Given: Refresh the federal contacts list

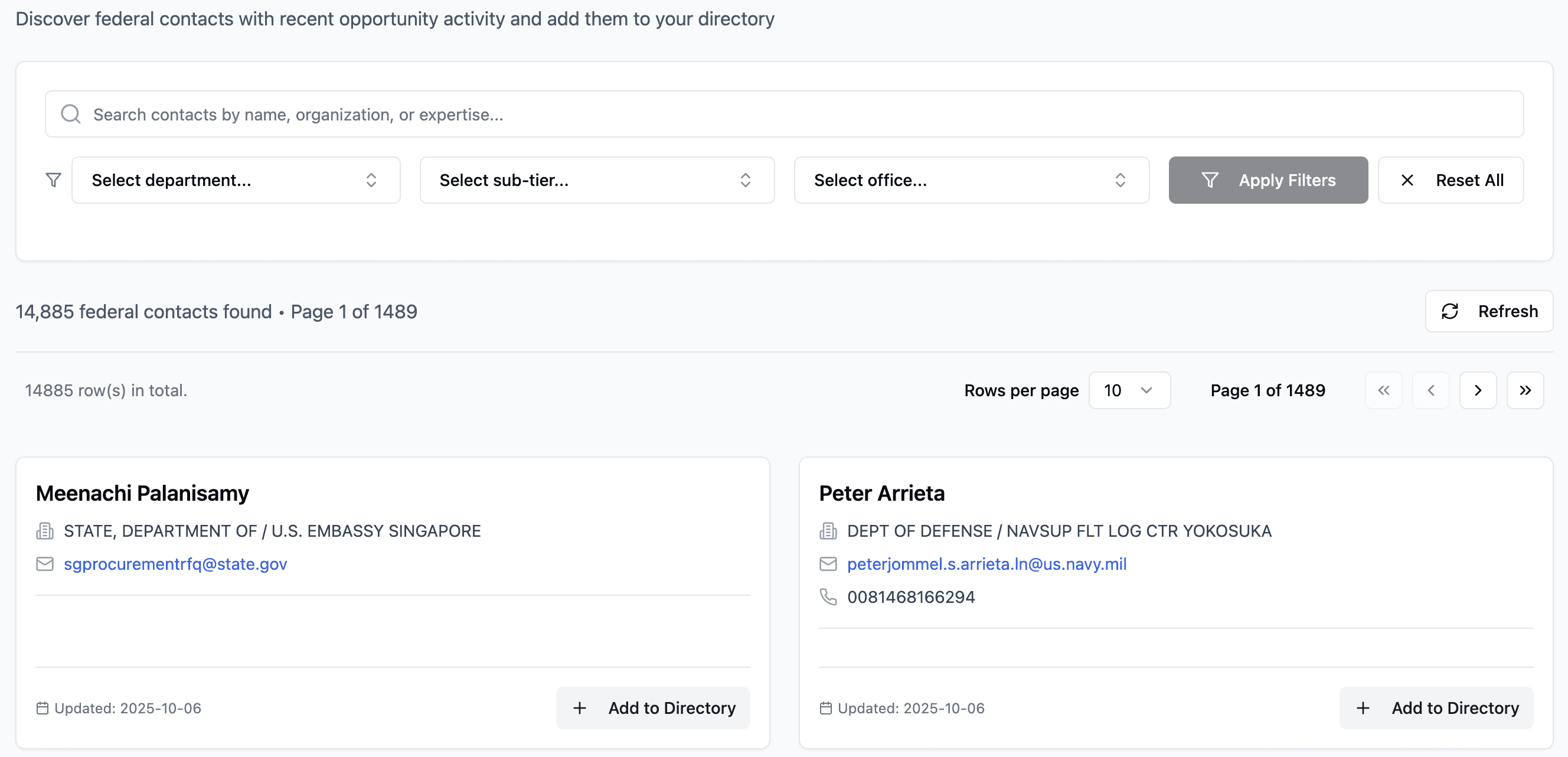Looking at the screenshot, I should (x=1488, y=311).
